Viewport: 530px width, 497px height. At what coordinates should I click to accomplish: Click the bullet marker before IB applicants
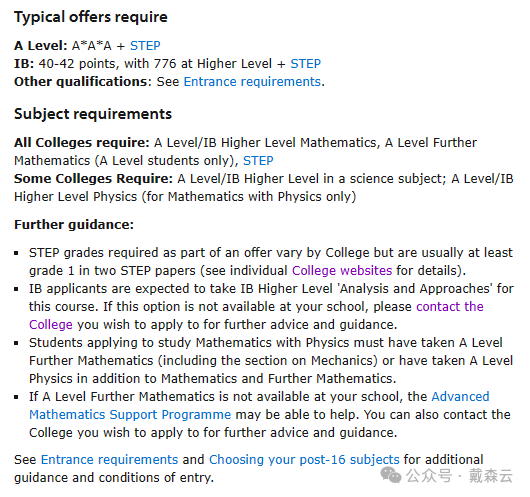16,289
